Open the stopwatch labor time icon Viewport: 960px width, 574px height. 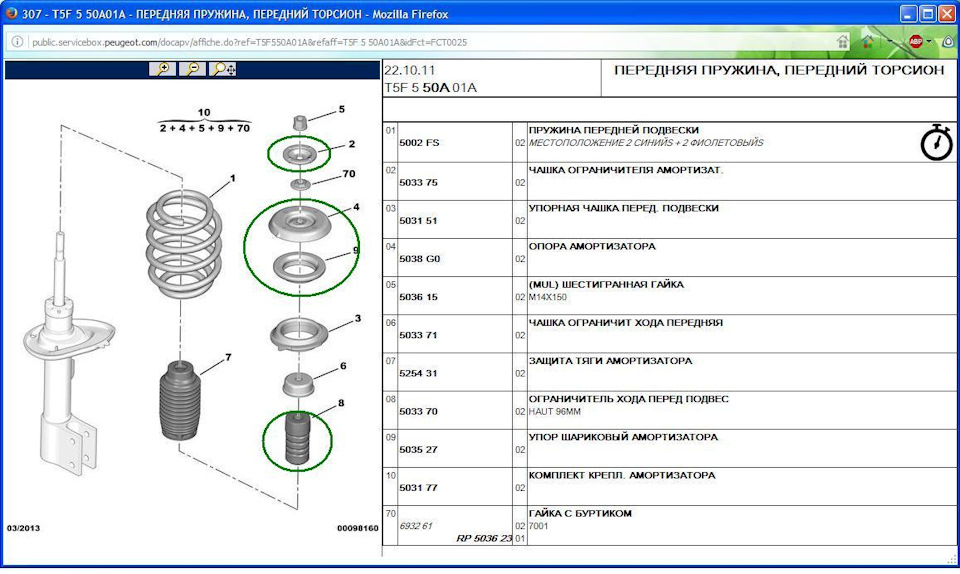pos(937,142)
